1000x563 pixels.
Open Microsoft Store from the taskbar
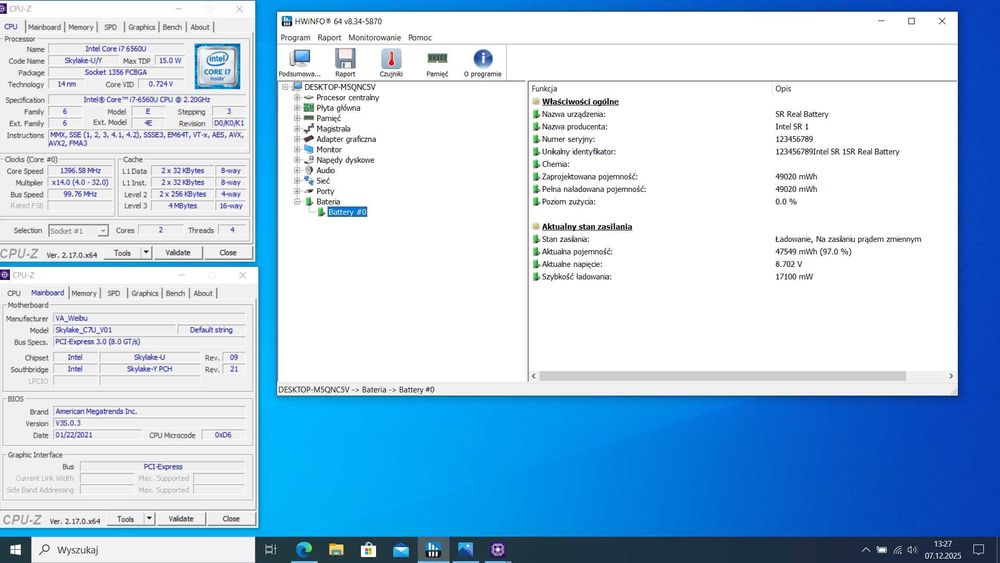(x=369, y=550)
